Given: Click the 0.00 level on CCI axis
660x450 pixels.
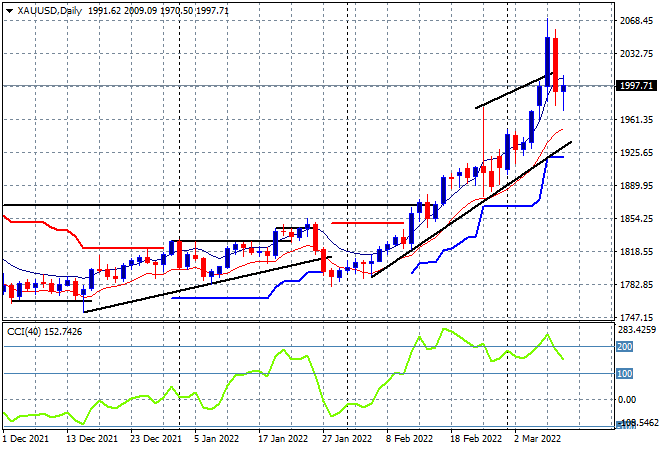Looking at the screenshot, I should click(627, 399).
